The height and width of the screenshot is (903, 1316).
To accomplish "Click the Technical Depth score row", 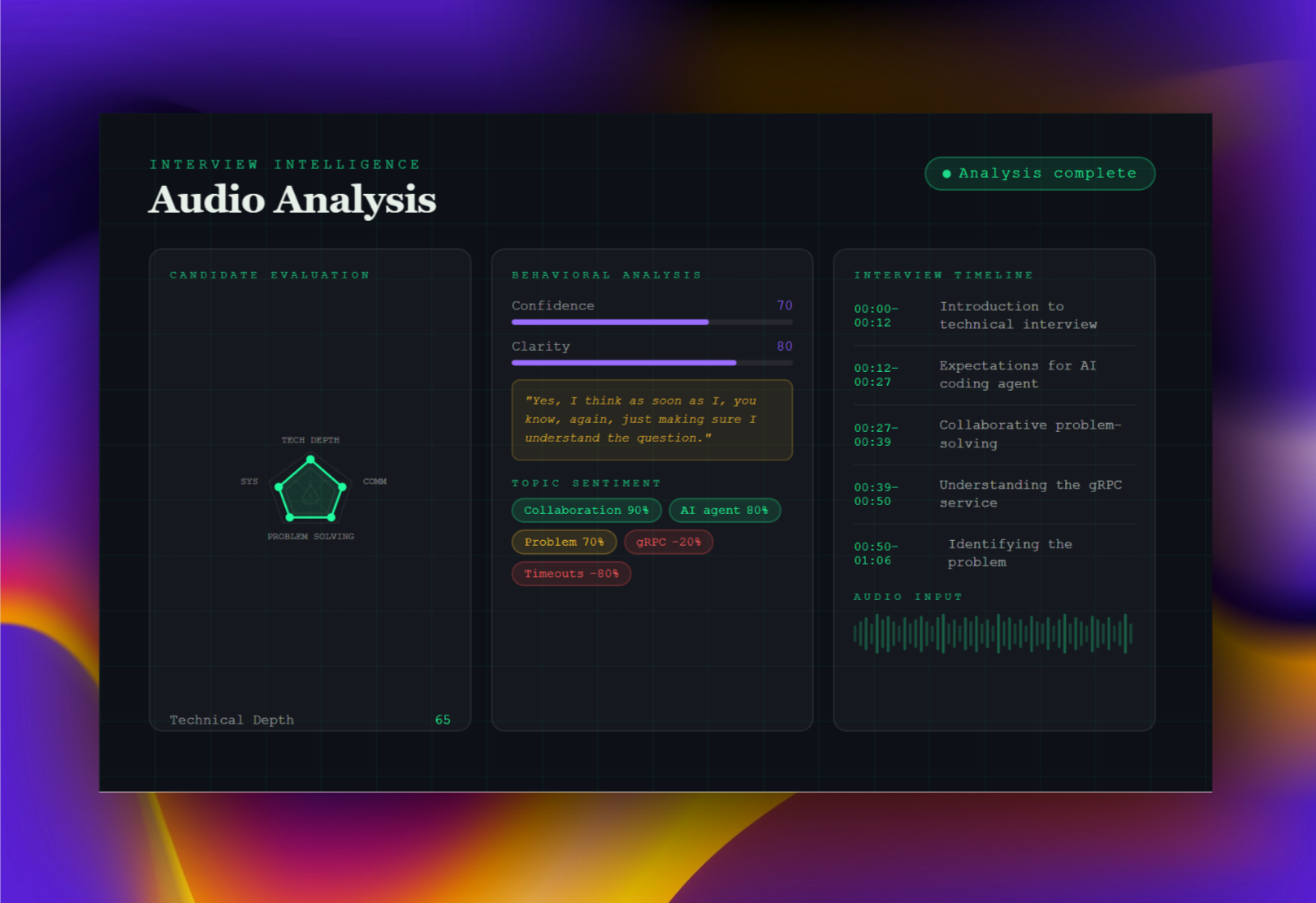I will click(x=310, y=720).
